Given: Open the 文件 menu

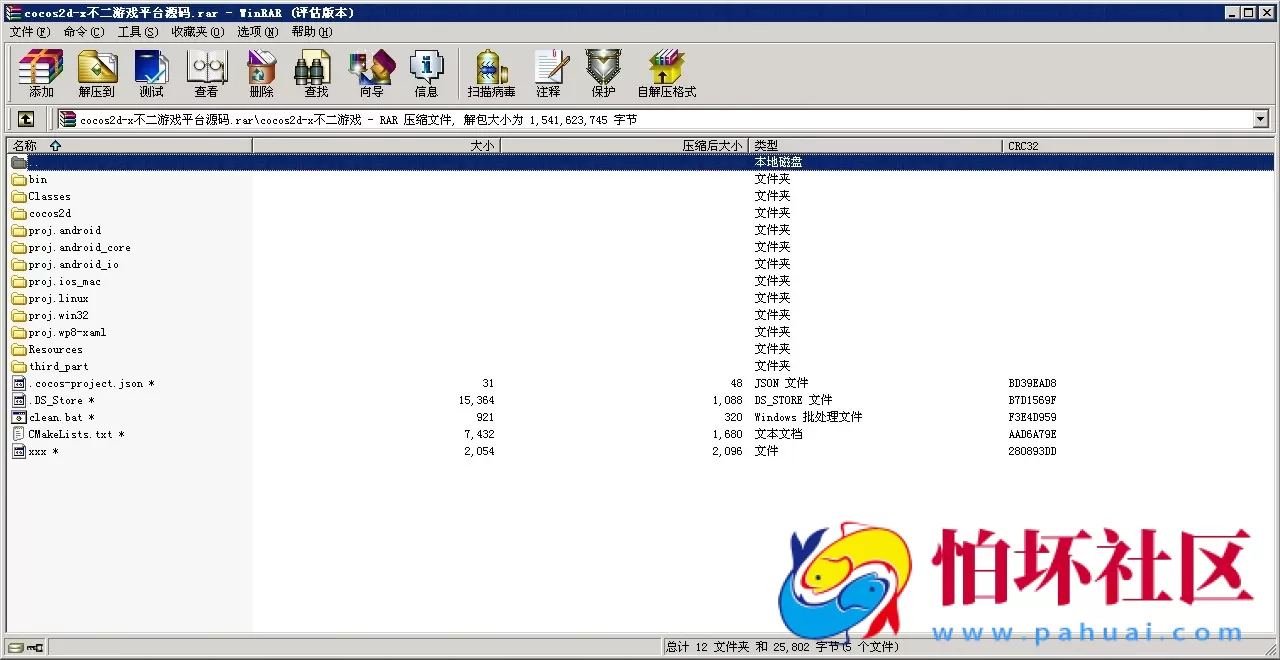Looking at the screenshot, I should [29, 31].
